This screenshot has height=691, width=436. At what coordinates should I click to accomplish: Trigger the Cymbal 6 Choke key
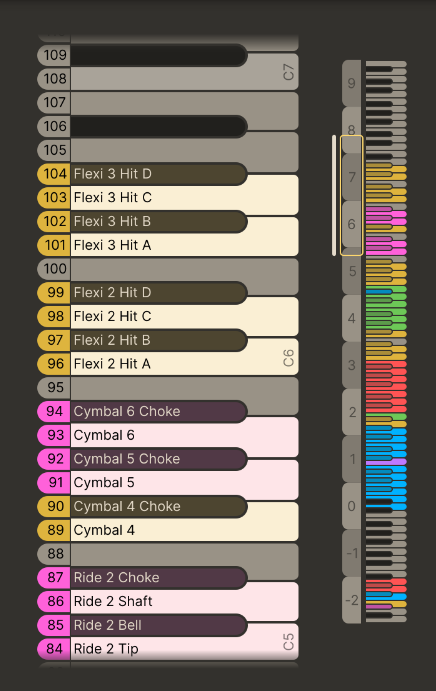click(x=158, y=411)
